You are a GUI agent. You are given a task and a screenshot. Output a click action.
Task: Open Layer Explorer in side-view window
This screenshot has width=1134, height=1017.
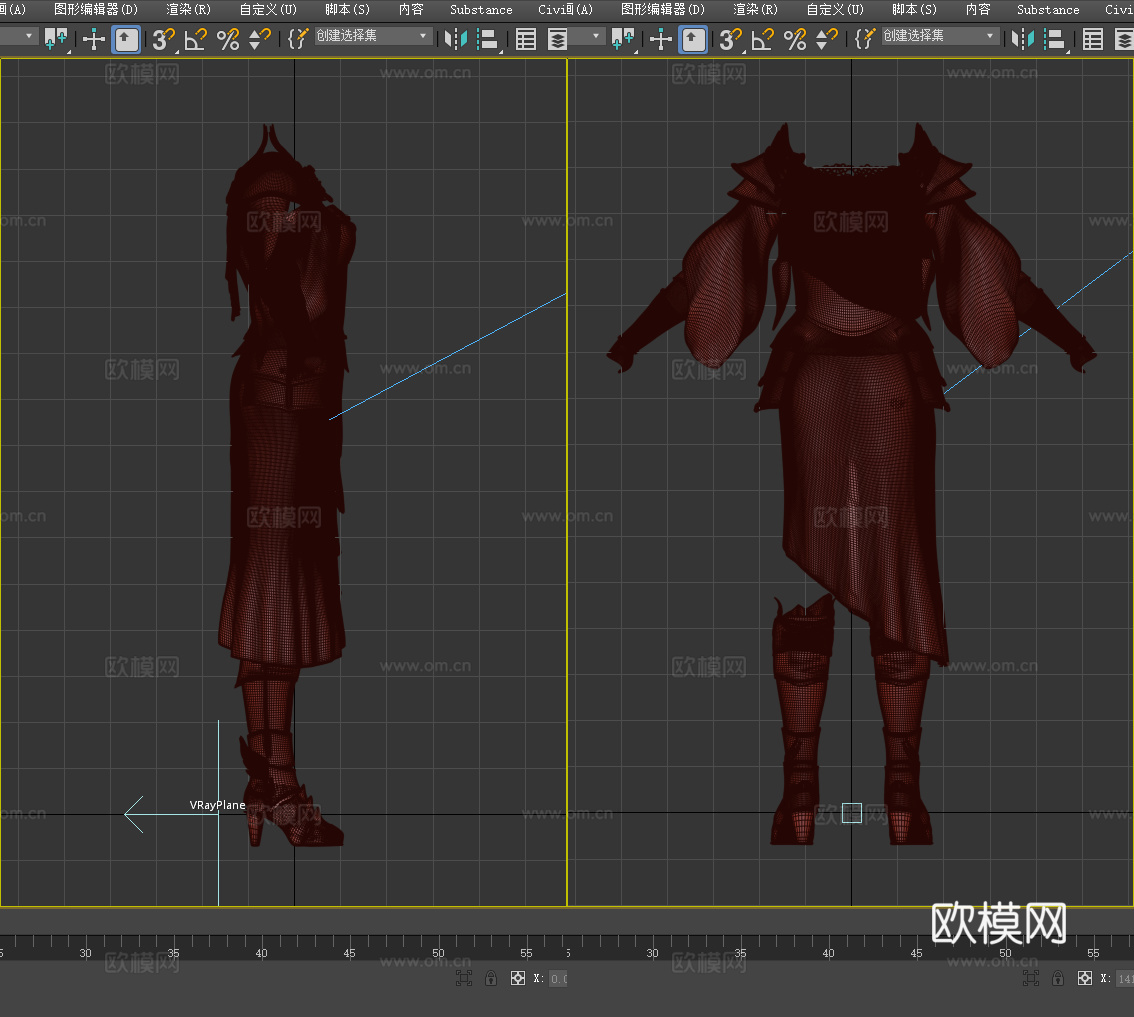click(x=557, y=38)
